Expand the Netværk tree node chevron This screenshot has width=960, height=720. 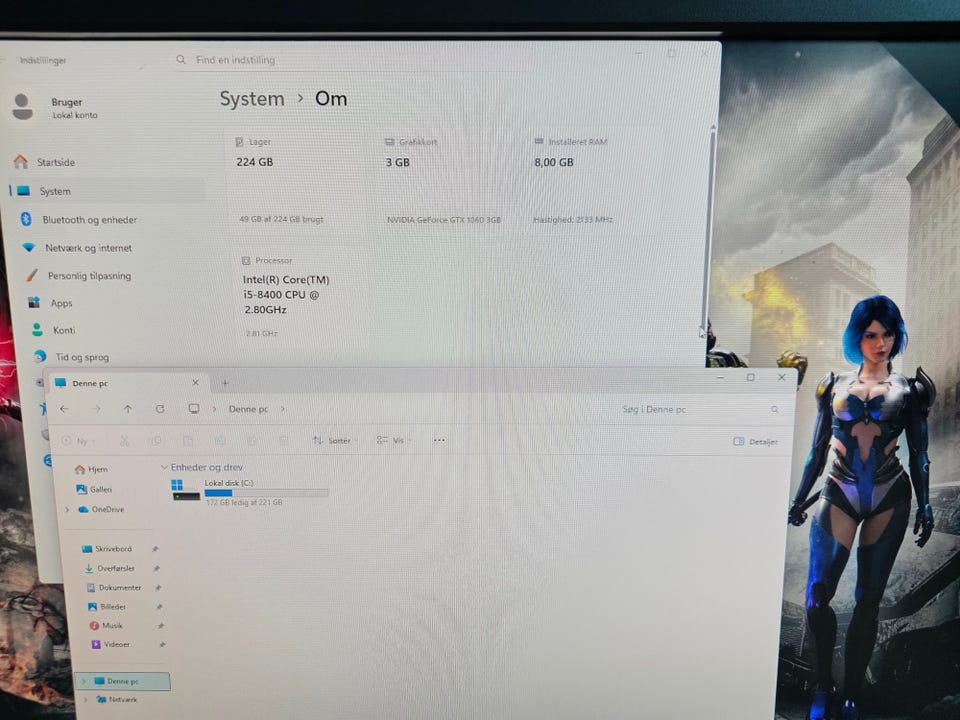coord(86,699)
